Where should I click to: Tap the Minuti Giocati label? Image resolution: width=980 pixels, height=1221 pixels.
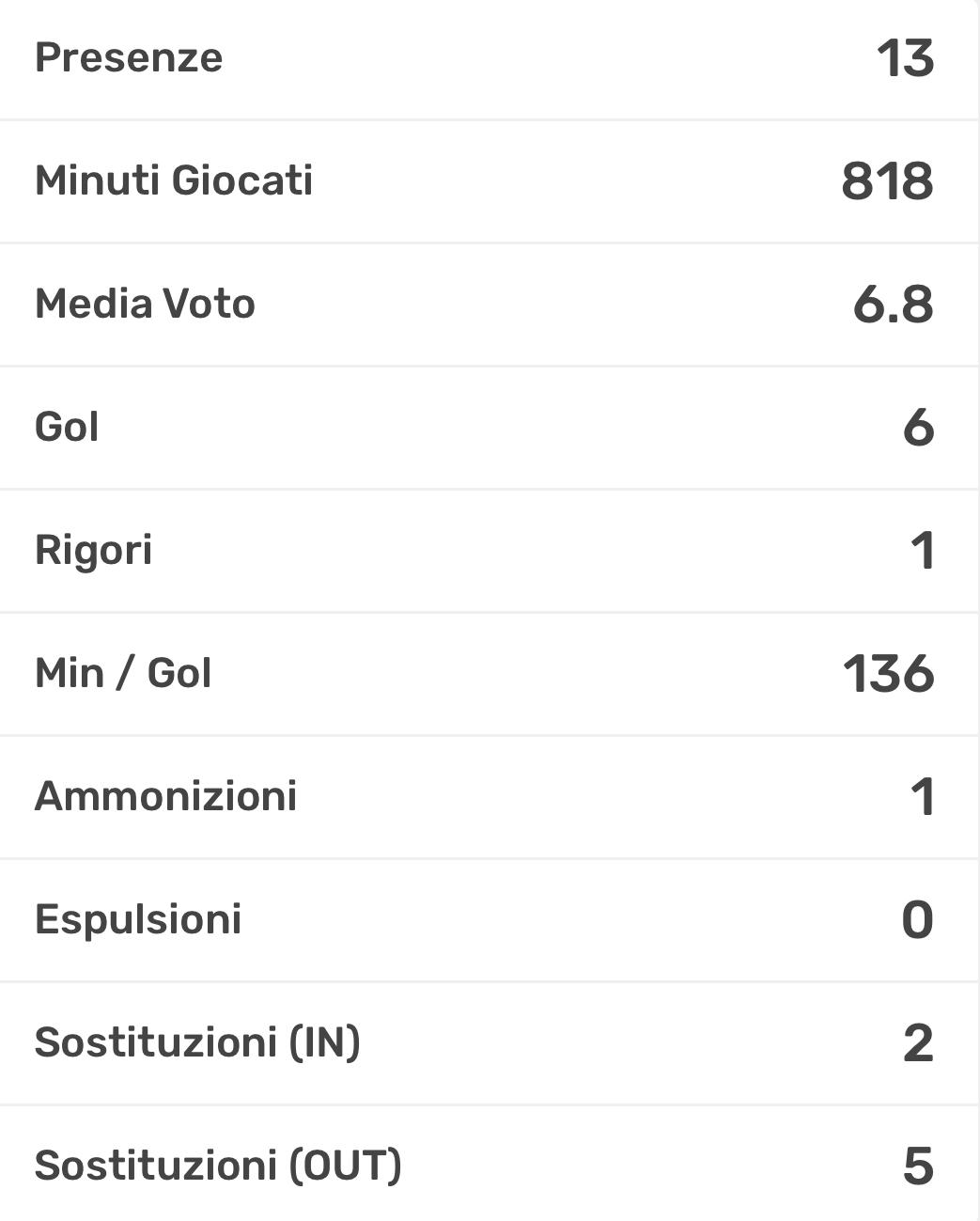174,180
